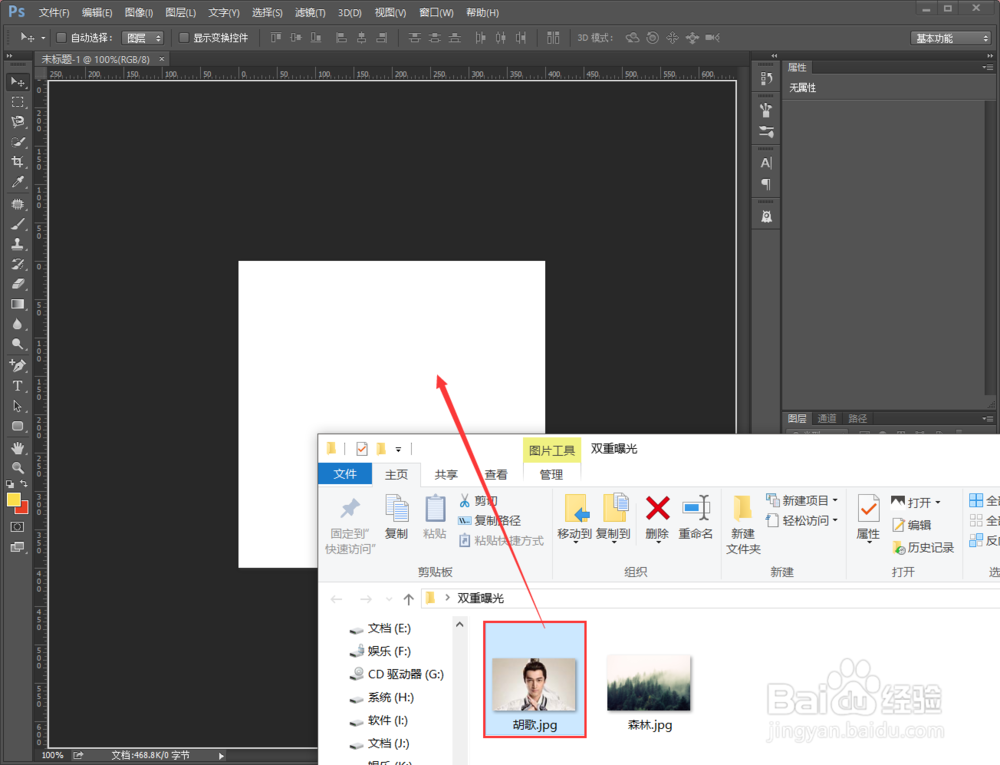Select the Lasso tool
The image size is (1000, 765).
[17, 122]
